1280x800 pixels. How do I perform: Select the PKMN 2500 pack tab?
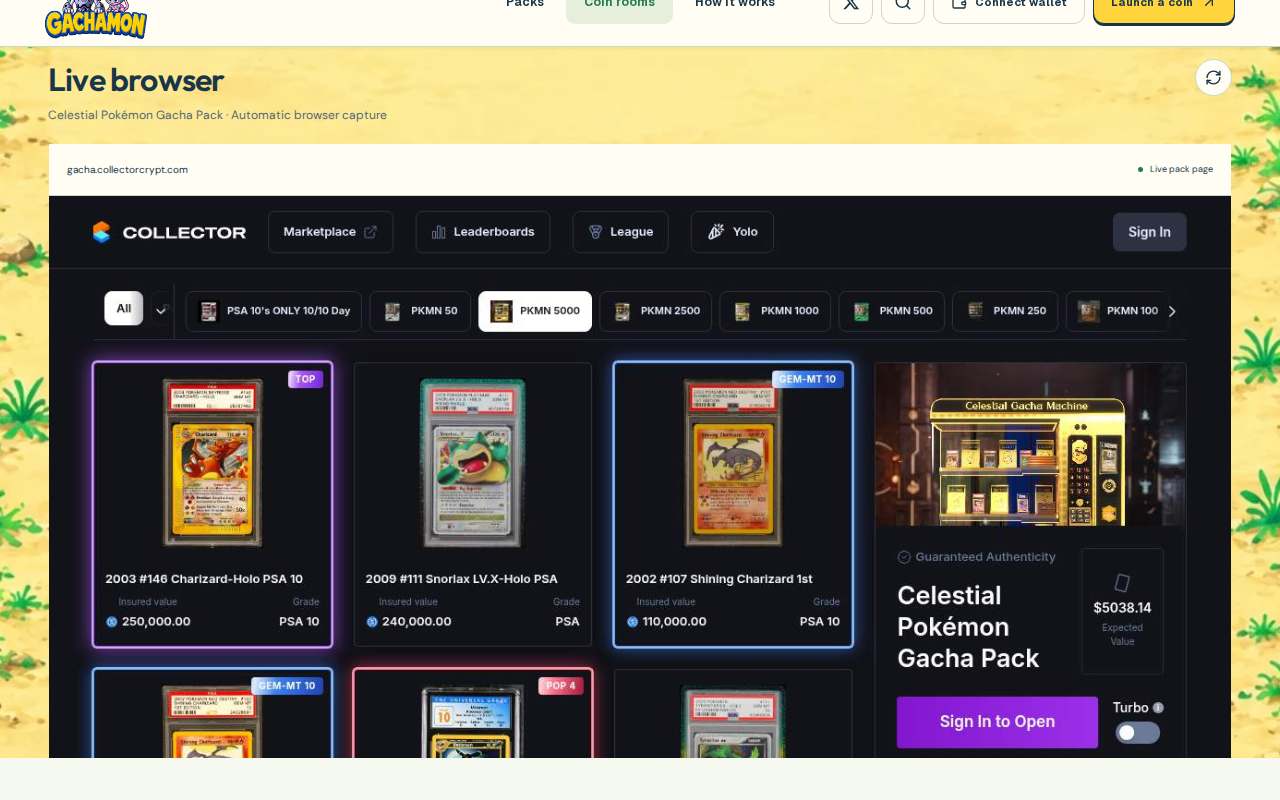coord(656,311)
